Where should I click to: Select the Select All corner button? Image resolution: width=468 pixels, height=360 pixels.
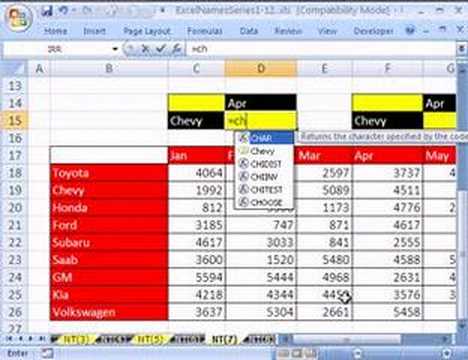click(x=15, y=69)
